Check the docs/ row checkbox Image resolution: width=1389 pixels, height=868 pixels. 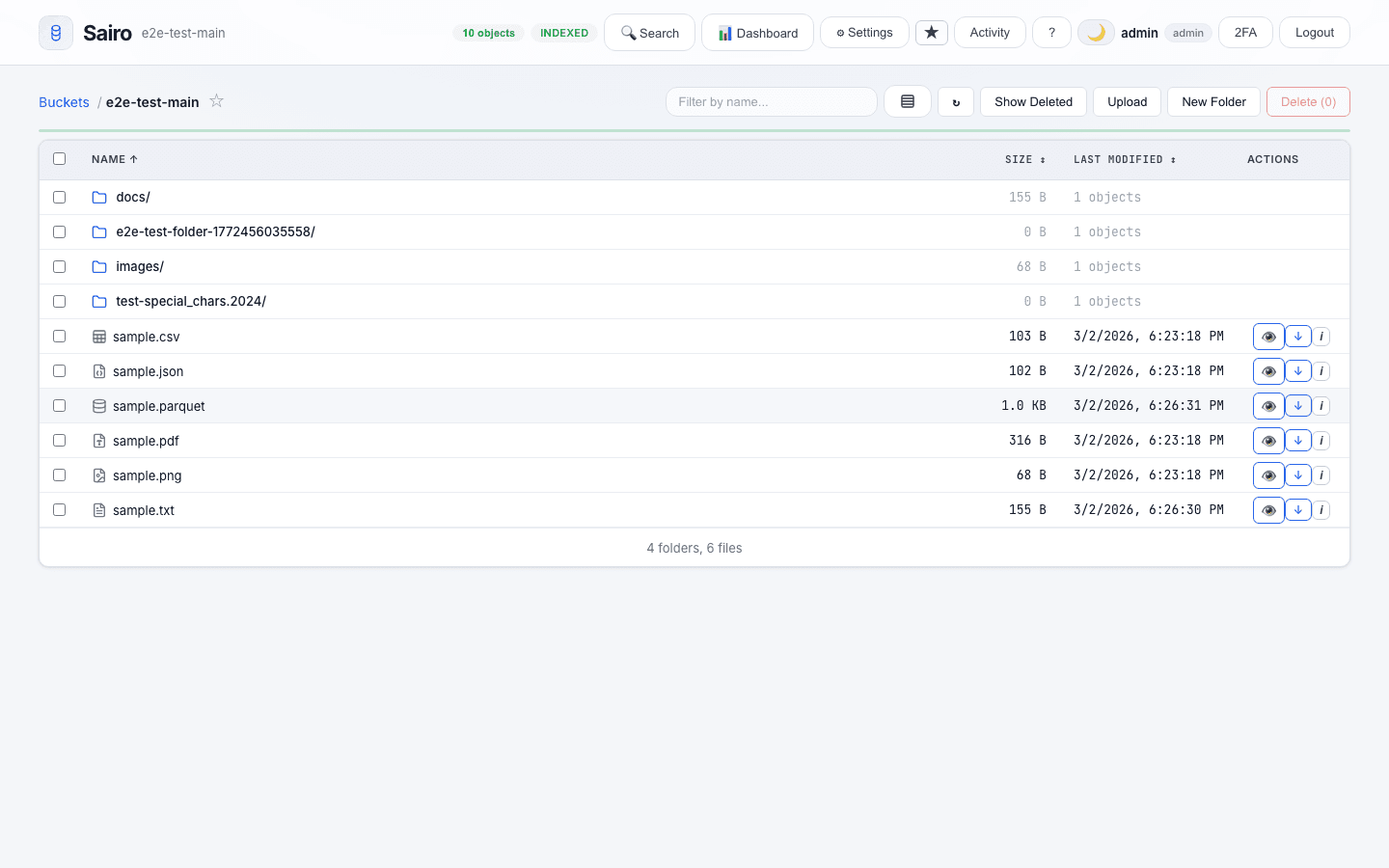pos(60,197)
